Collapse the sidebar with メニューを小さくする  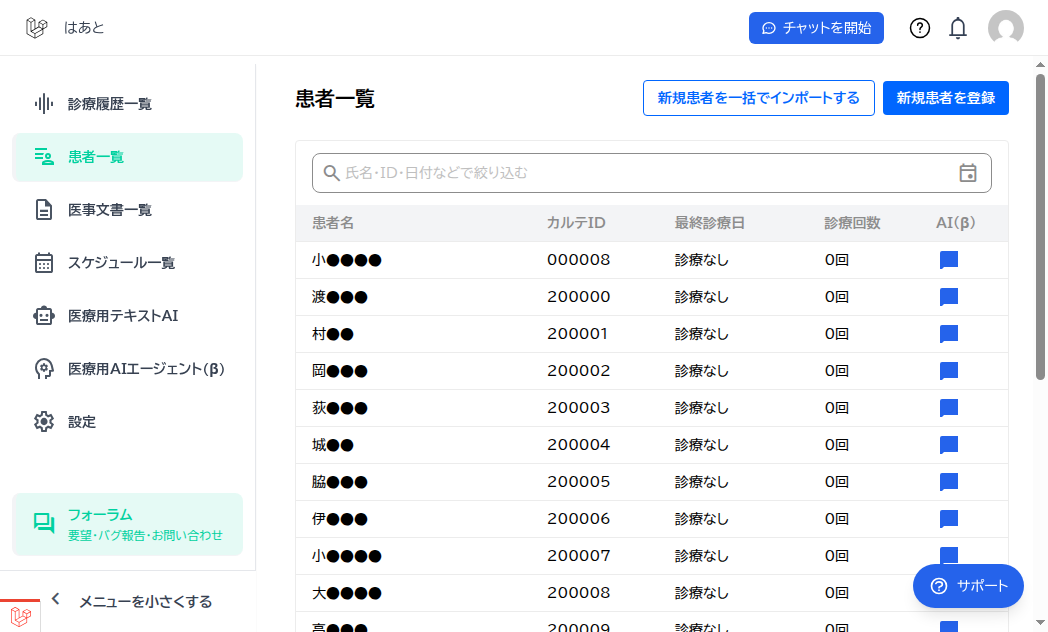[144, 601]
